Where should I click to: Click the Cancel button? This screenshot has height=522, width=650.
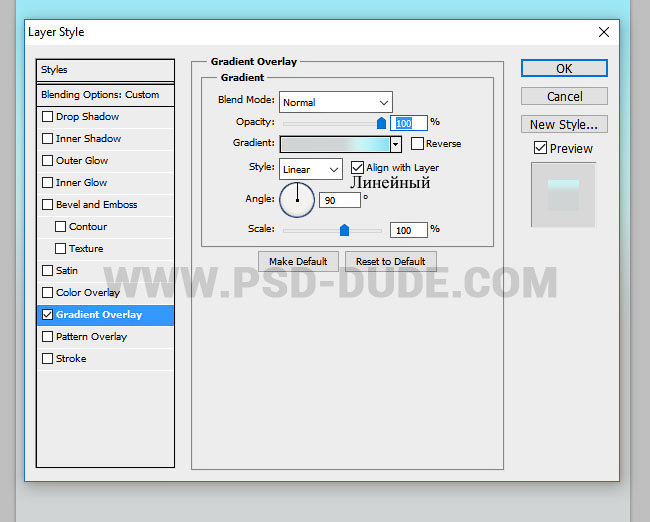point(564,96)
